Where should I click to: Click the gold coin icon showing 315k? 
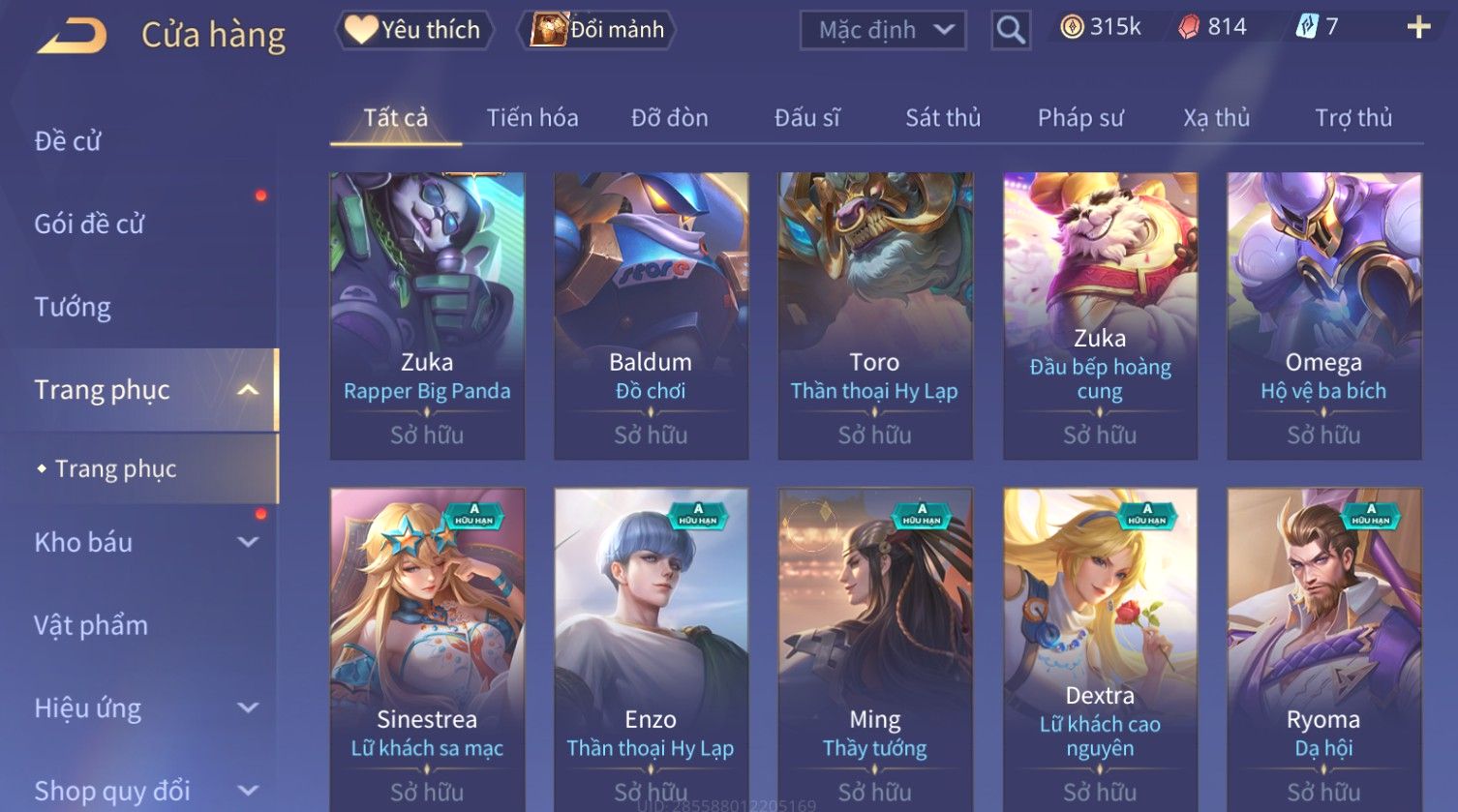coord(1072,27)
